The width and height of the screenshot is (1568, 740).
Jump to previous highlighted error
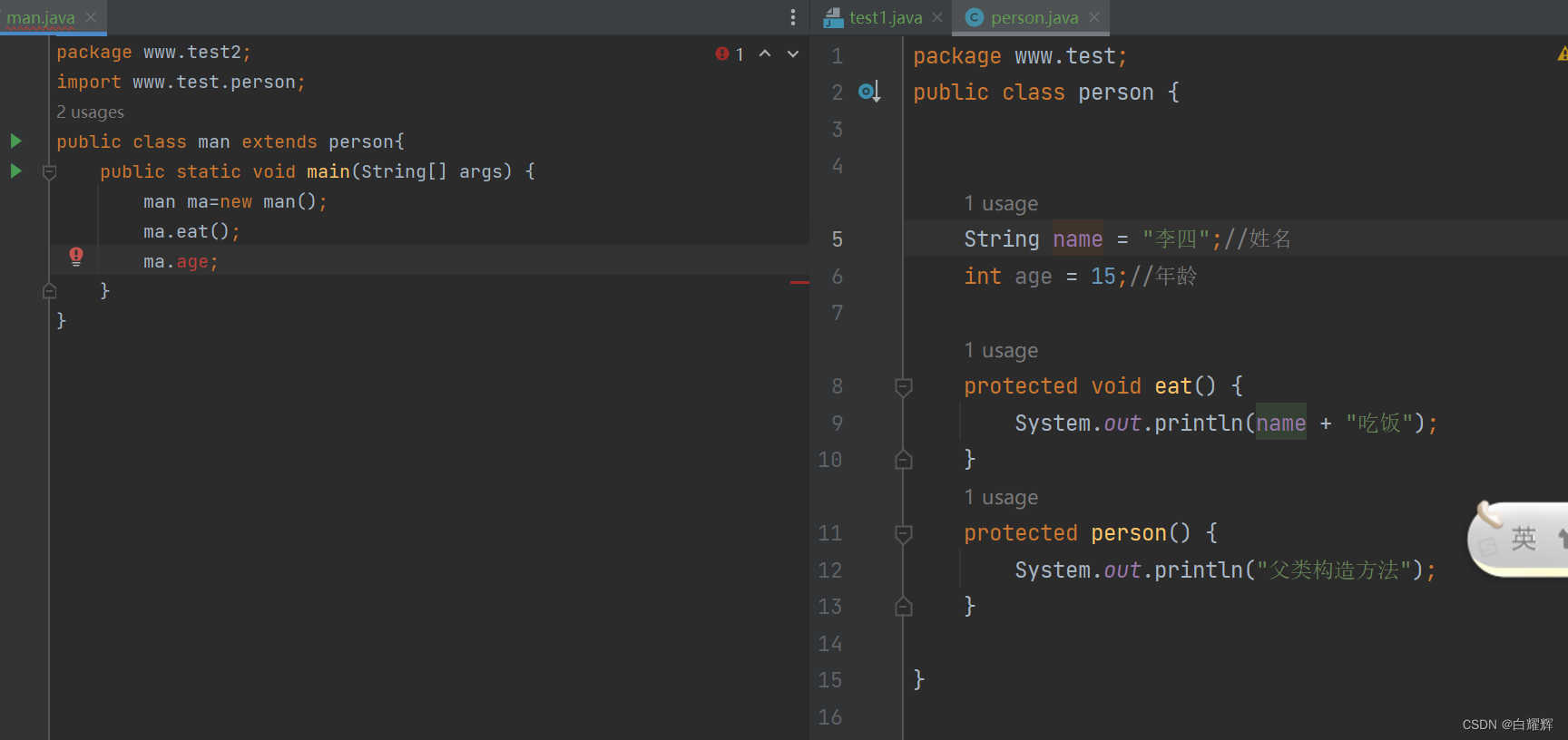click(x=765, y=54)
